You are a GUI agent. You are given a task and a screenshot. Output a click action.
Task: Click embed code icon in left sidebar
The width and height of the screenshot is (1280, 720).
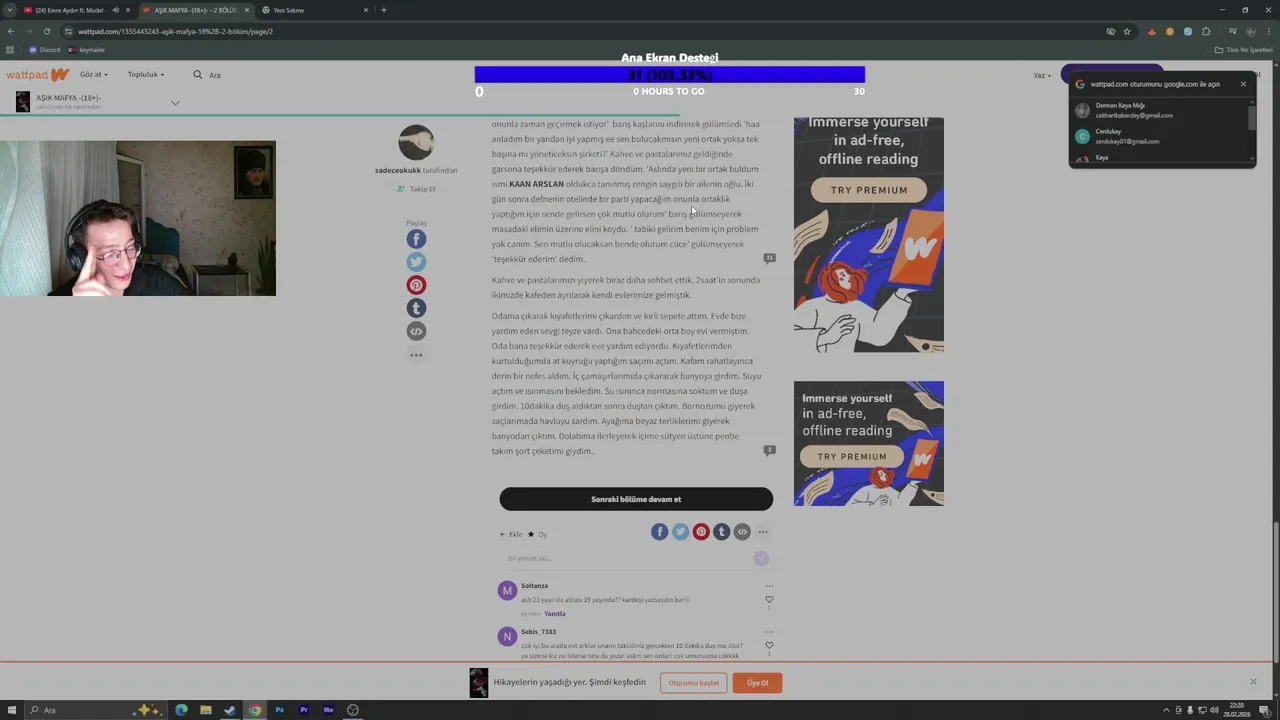416,331
